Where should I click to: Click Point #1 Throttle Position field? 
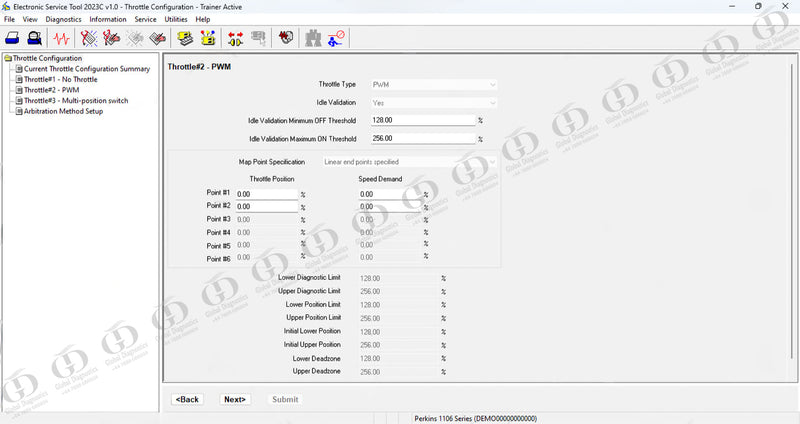pyautogui.click(x=267, y=194)
